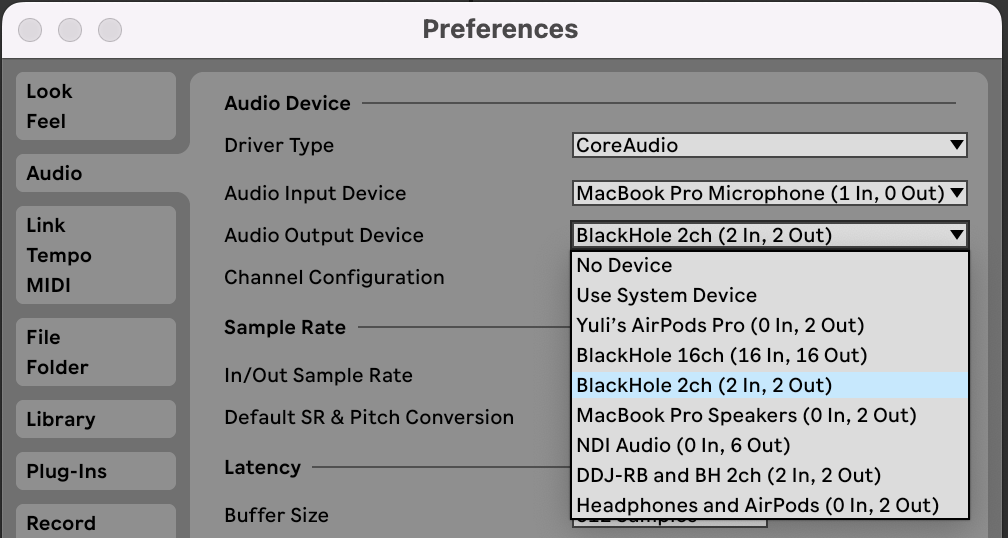1008x538 pixels.
Task: Select the Audio preferences tab
Action: (x=96, y=173)
